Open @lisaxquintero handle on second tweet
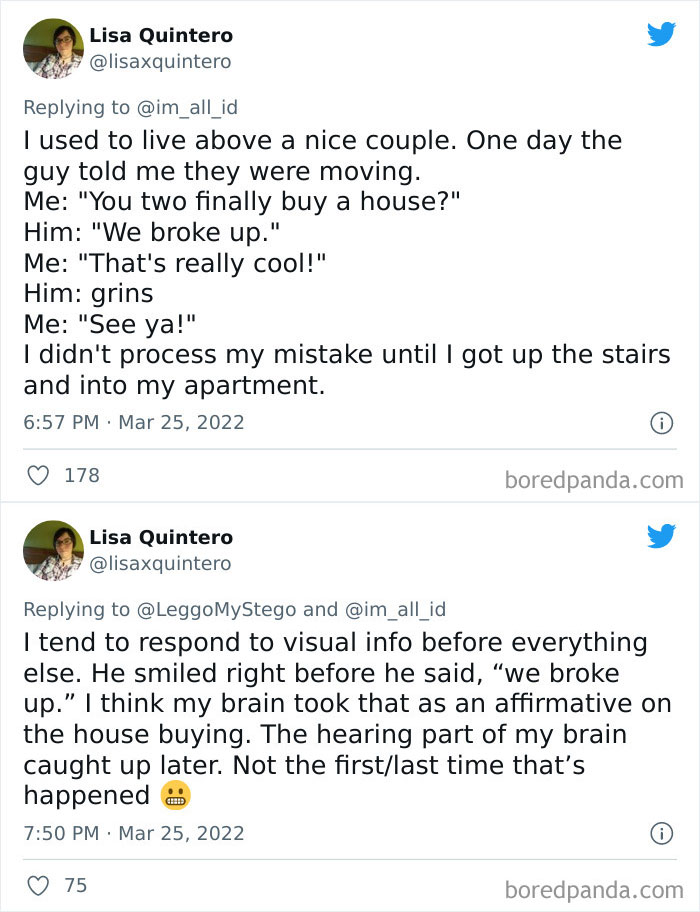700x912 pixels. click(160, 564)
